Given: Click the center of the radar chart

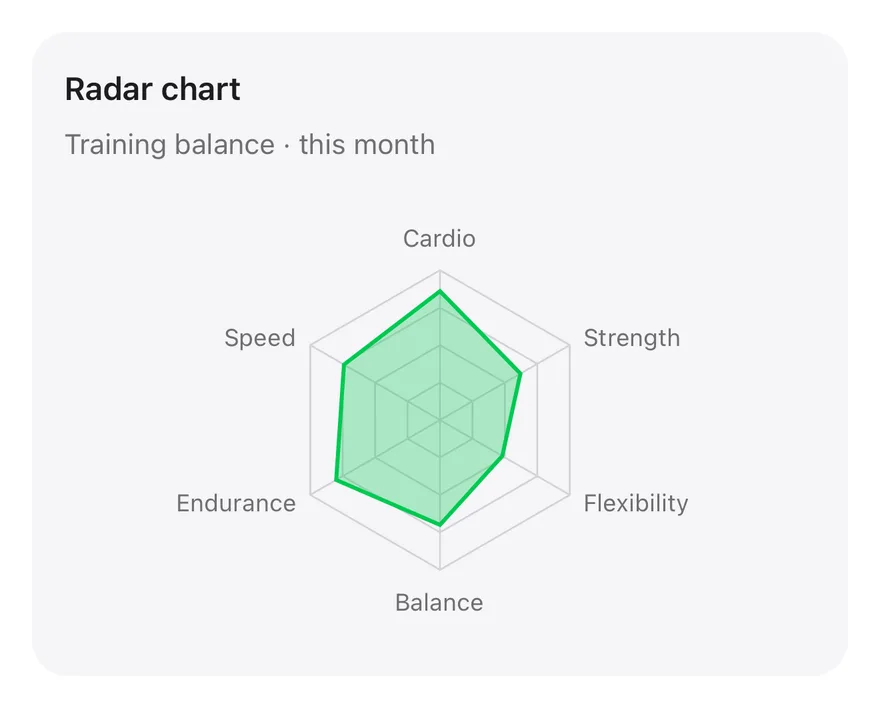Looking at the screenshot, I should click(x=440, y=420).
